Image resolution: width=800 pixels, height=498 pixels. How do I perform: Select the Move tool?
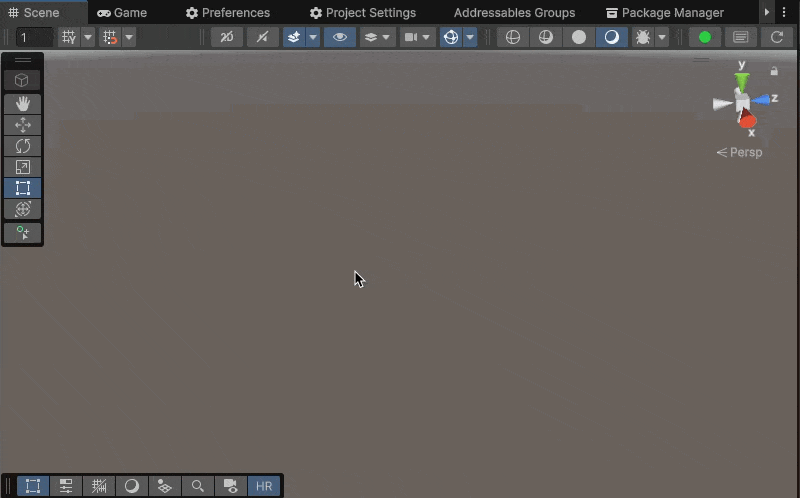pyautogui.click(x=23, y=125)
